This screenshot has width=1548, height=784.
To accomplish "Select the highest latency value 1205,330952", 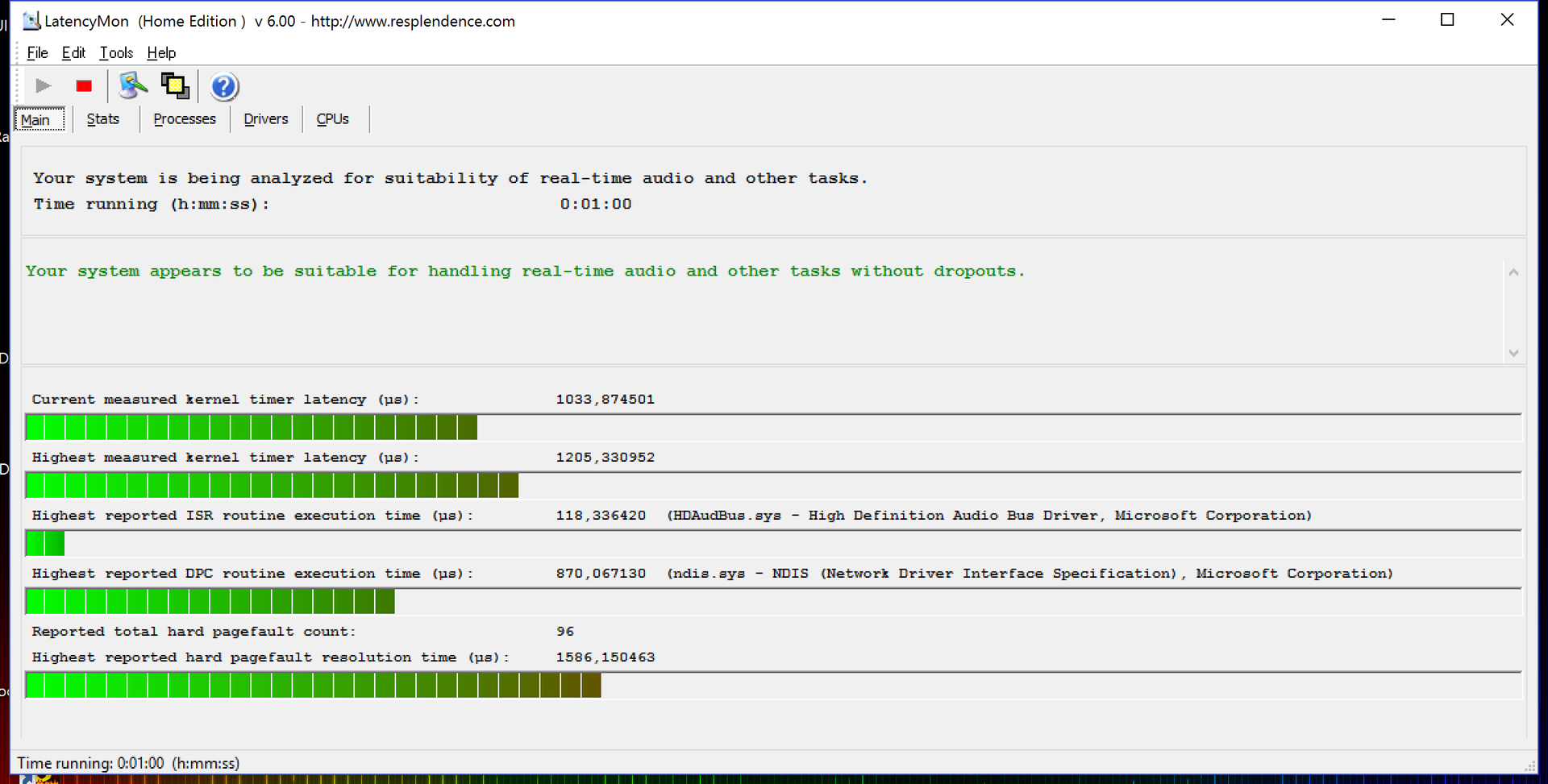I will pyautogui.click(x=605, y=457).
